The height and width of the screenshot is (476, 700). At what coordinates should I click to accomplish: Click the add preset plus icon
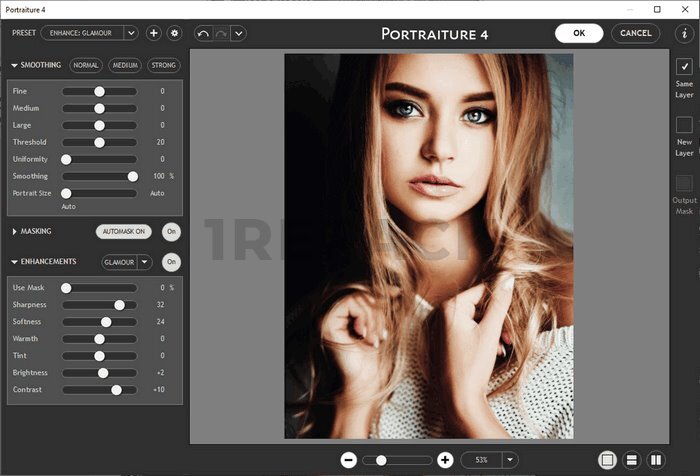pyautogui.click(x=154, y=33)
